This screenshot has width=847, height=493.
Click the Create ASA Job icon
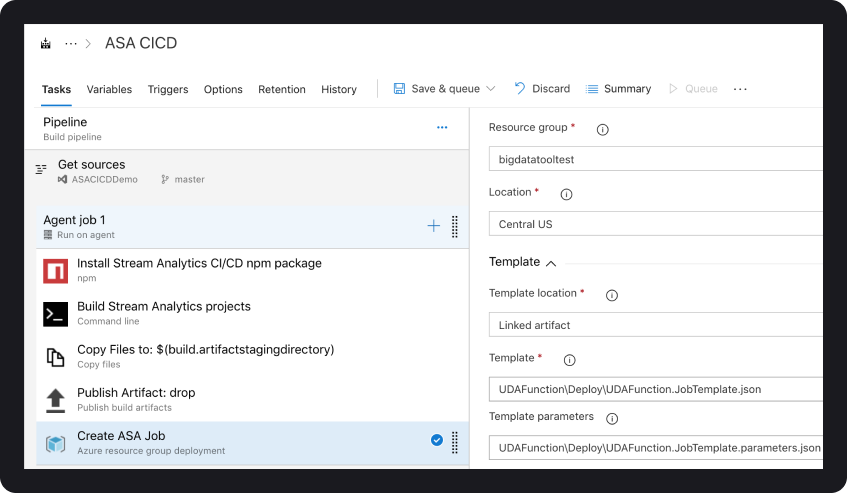[x=56, y=443]
